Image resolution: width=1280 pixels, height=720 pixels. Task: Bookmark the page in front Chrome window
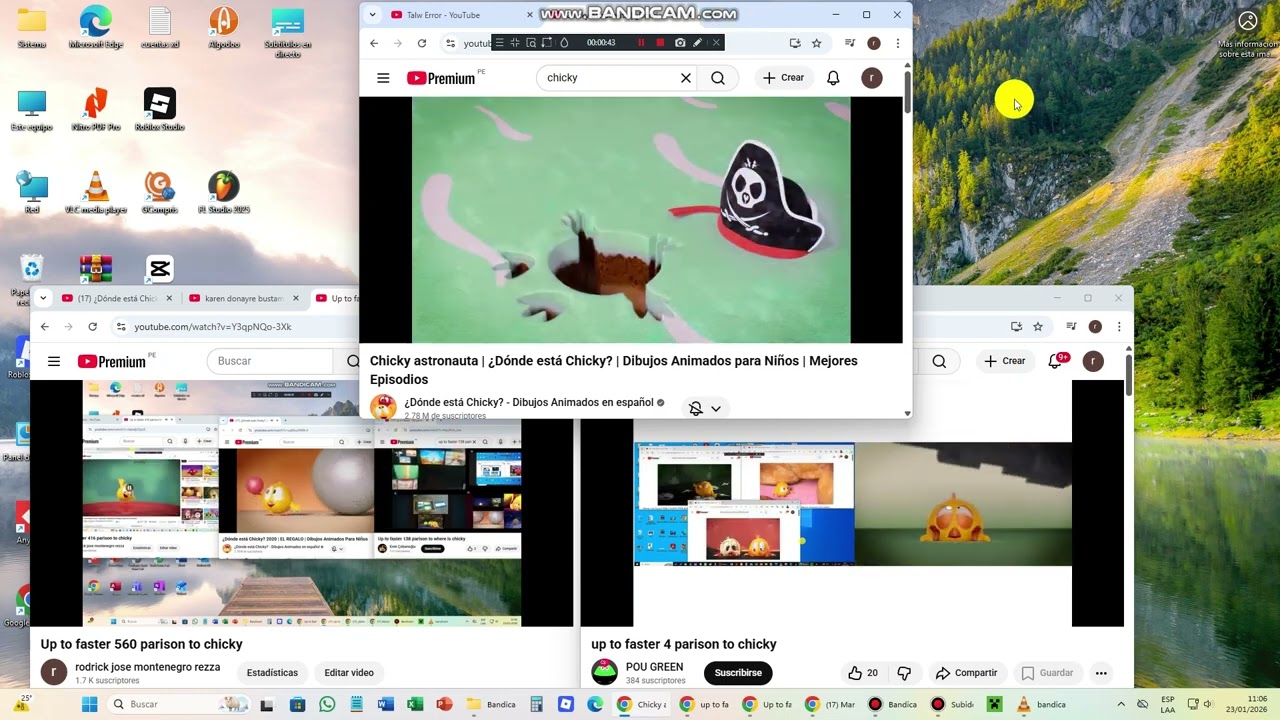(x=816, y=43)
